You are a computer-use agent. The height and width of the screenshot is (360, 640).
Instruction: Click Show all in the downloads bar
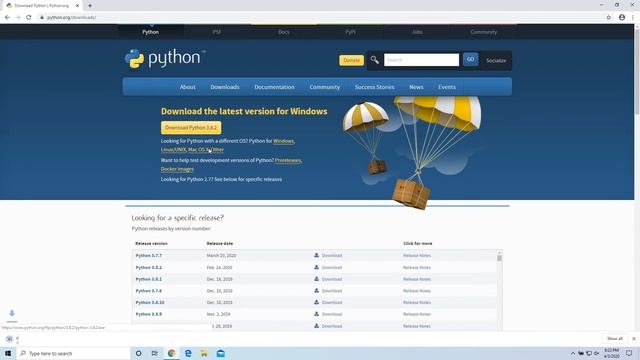pos(615,339)
